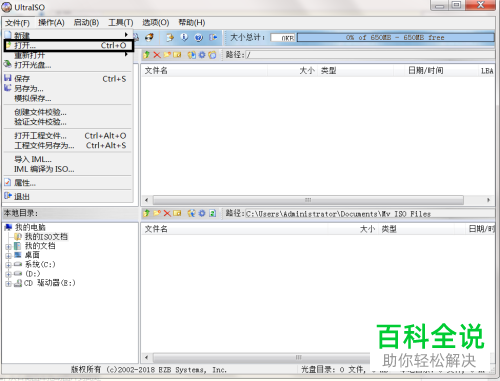Click rename icon in ISO pane toolbar
Screen dimensions: 500x381
177,55
